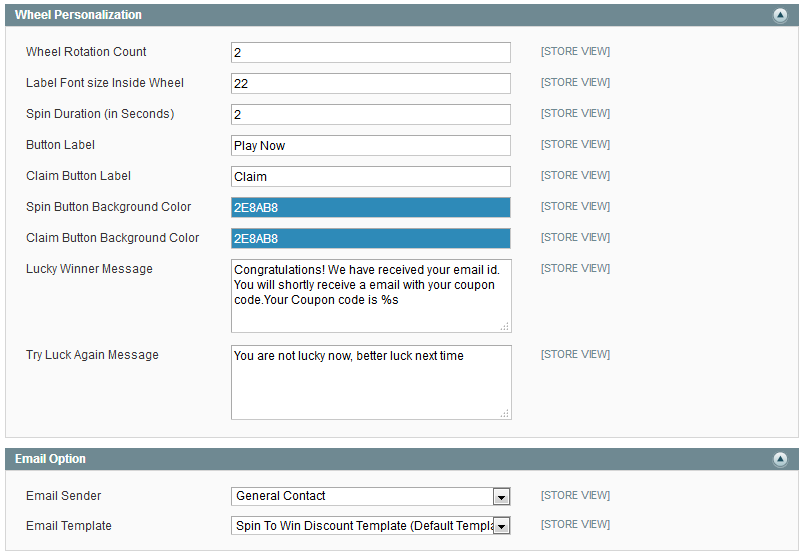Pick the Spin Button Background Color swatch
This screenshot has height=555, width=804.
point(370,207)
